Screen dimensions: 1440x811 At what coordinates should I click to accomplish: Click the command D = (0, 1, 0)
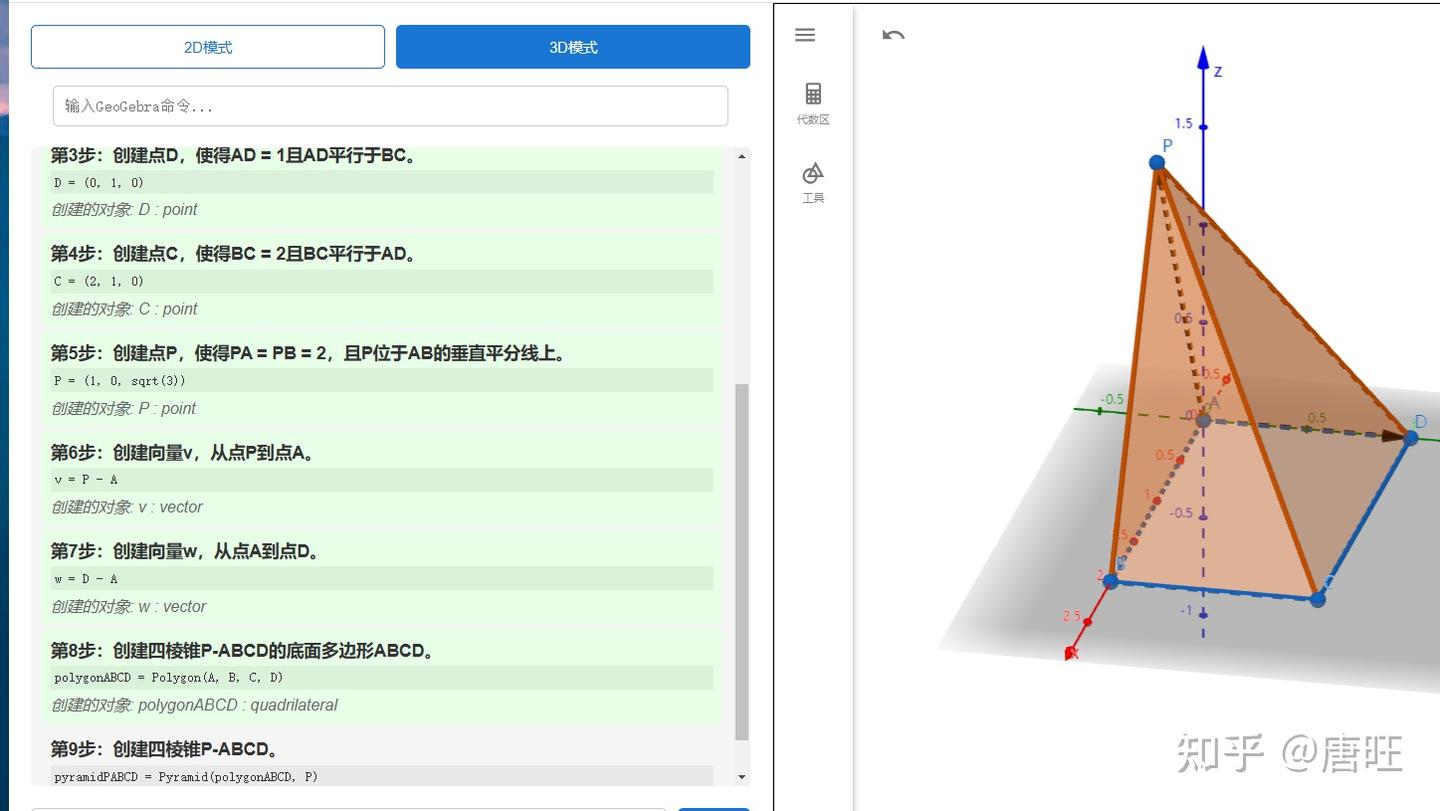(382, 182)
